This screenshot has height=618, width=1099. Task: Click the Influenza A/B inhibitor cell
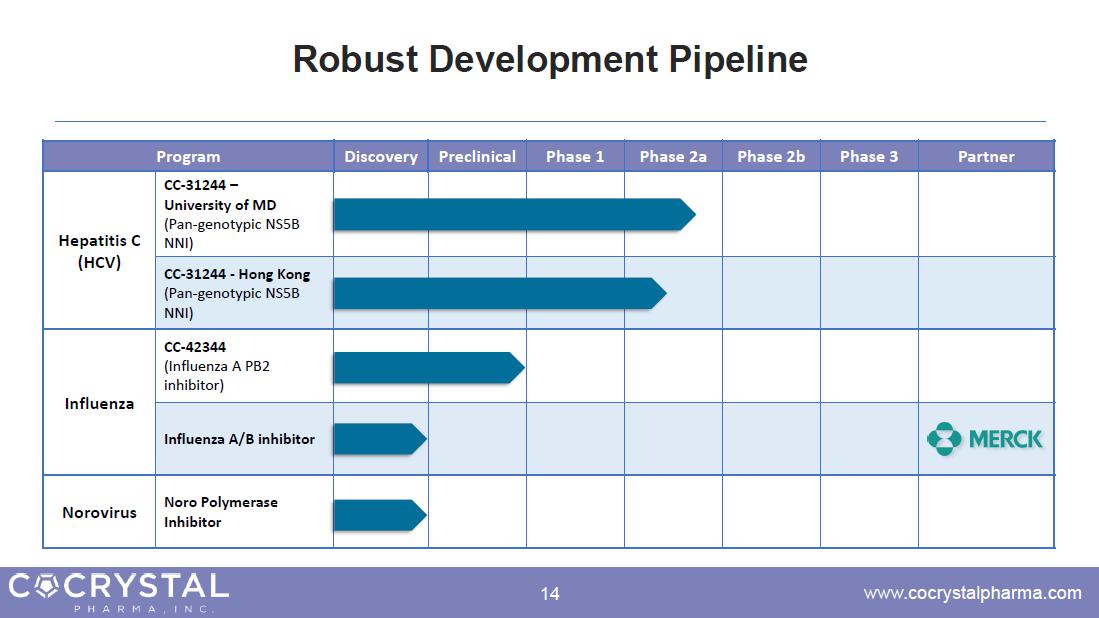(244, 439)
